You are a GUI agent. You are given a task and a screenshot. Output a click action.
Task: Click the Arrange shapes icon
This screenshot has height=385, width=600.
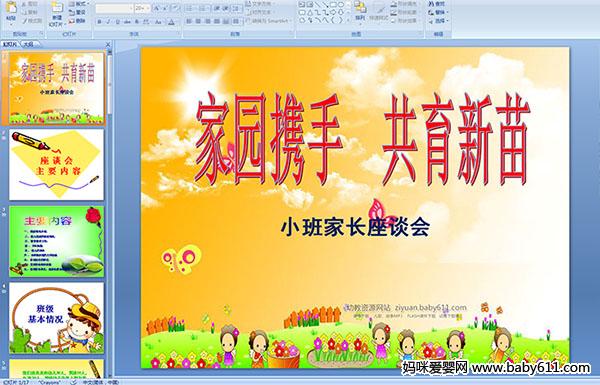point(360,11)
